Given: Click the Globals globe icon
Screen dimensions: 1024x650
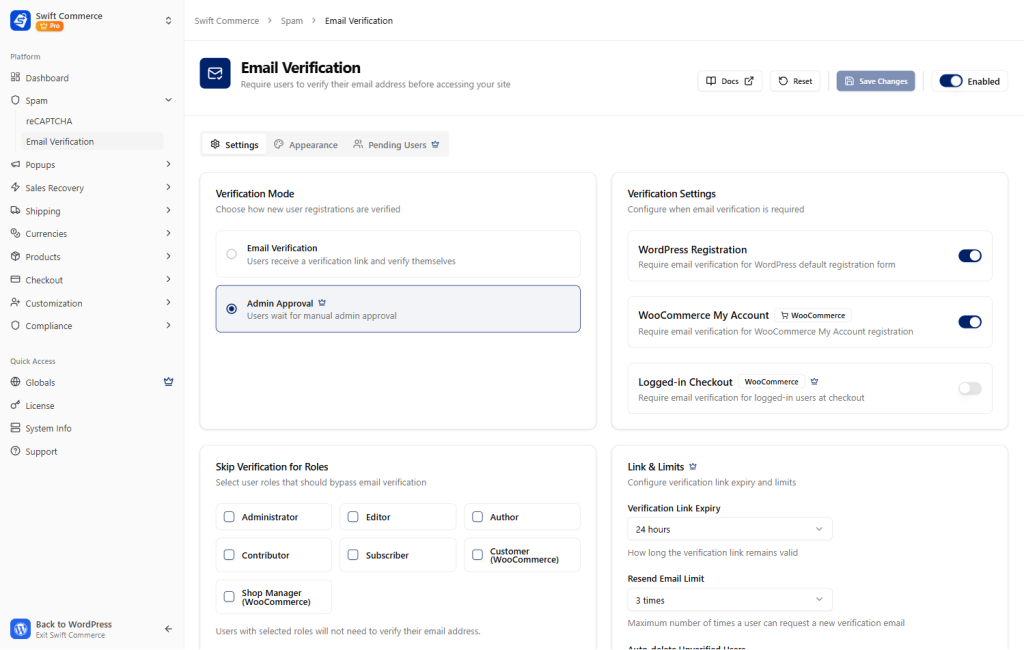Looking at the screenshot, I should click(x=15, y=382).
